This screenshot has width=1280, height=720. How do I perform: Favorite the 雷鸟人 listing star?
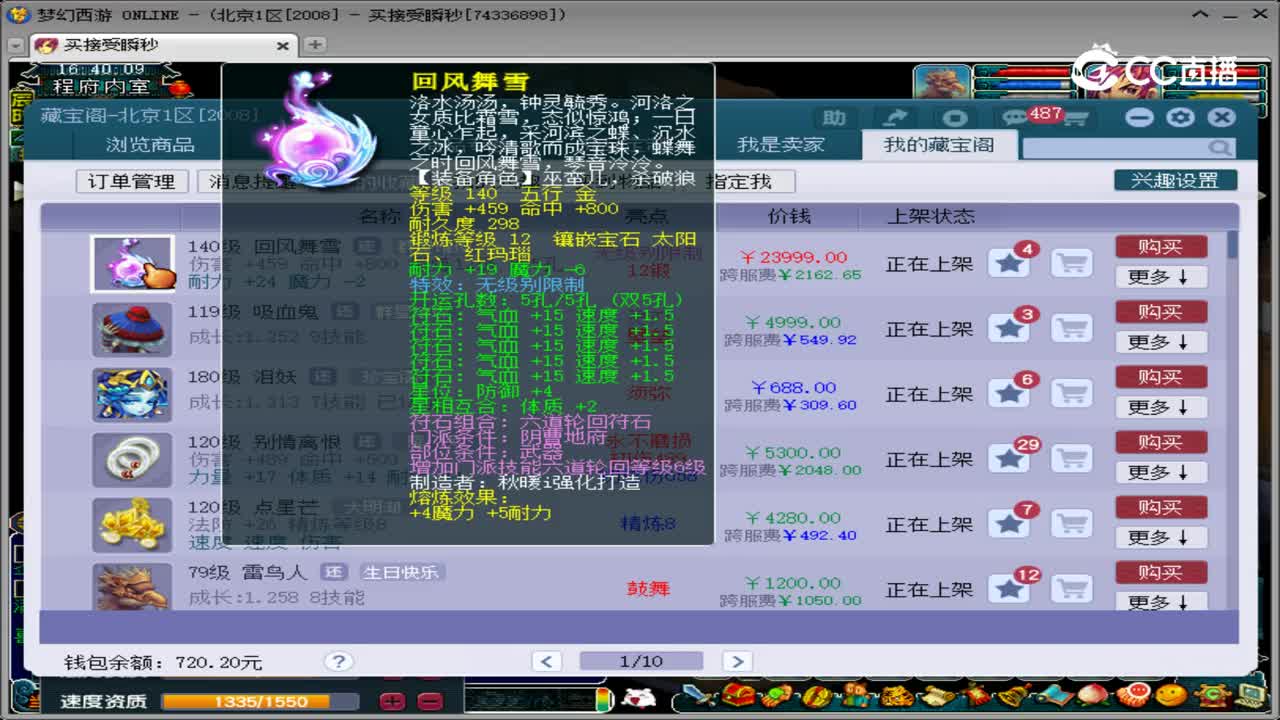coord(1009,588)
